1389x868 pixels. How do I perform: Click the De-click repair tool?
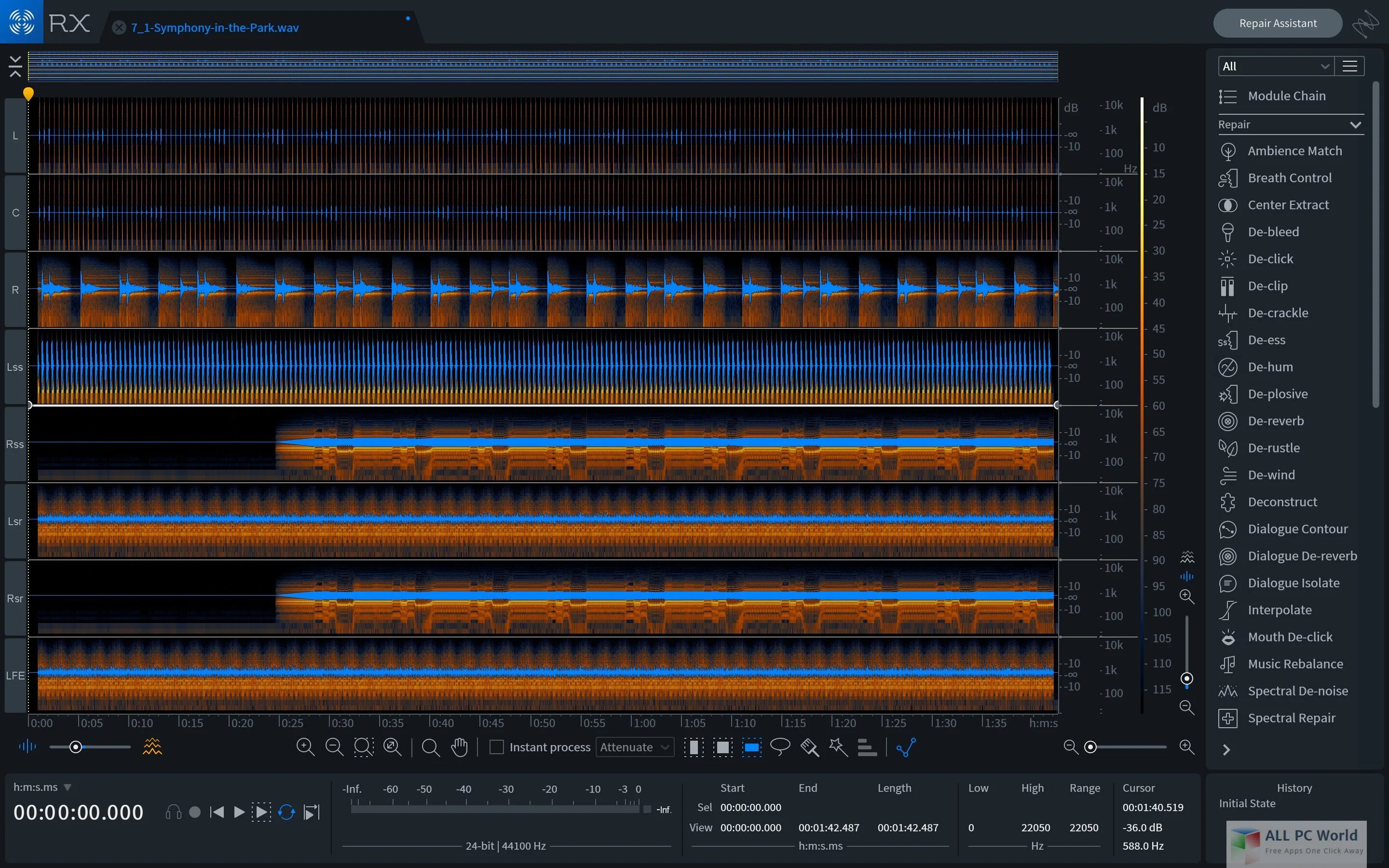tap(1269, 259)
